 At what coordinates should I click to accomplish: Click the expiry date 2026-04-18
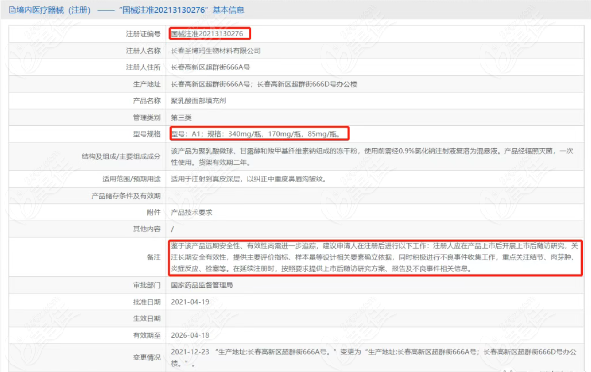pos(190,335)
